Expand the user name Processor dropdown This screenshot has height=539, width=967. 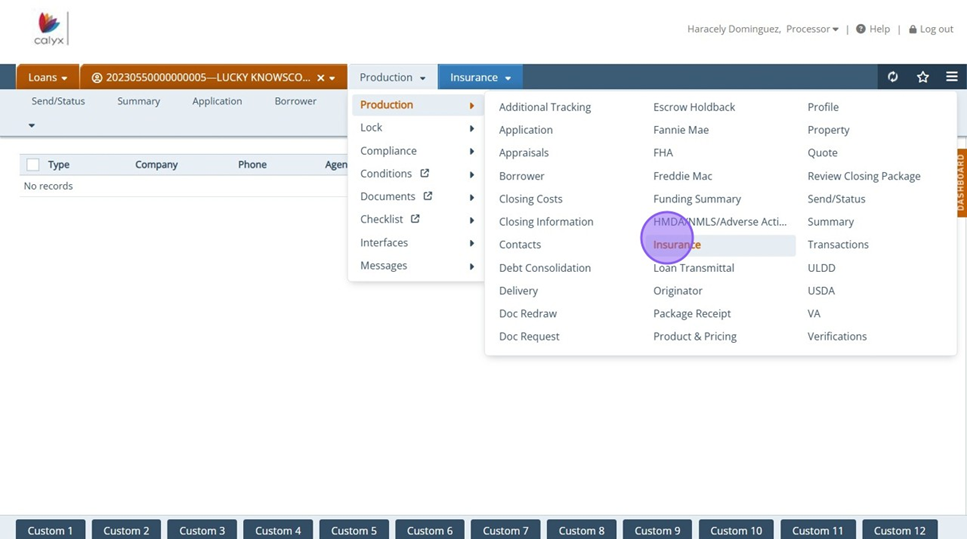pos(835,29)
